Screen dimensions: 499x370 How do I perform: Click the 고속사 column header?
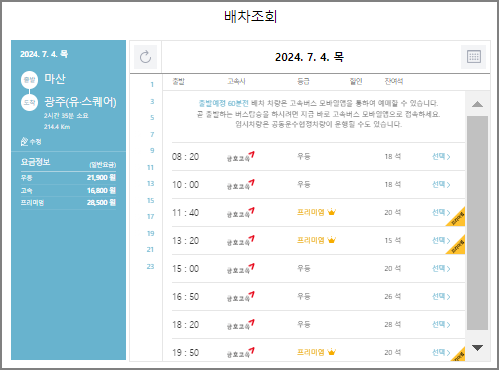pyautogui.click(x=236, y=81)
